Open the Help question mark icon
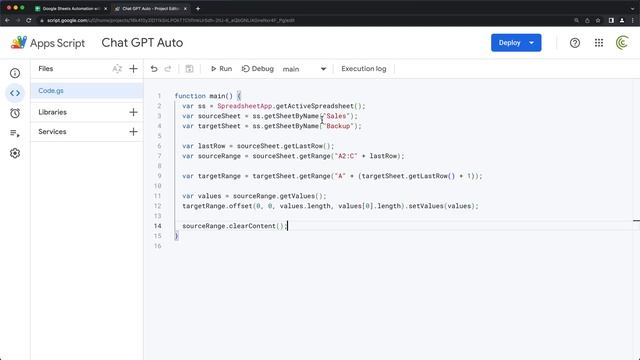Image resolution: width=640 pixels, height=360 pixels. click(575, 43)
